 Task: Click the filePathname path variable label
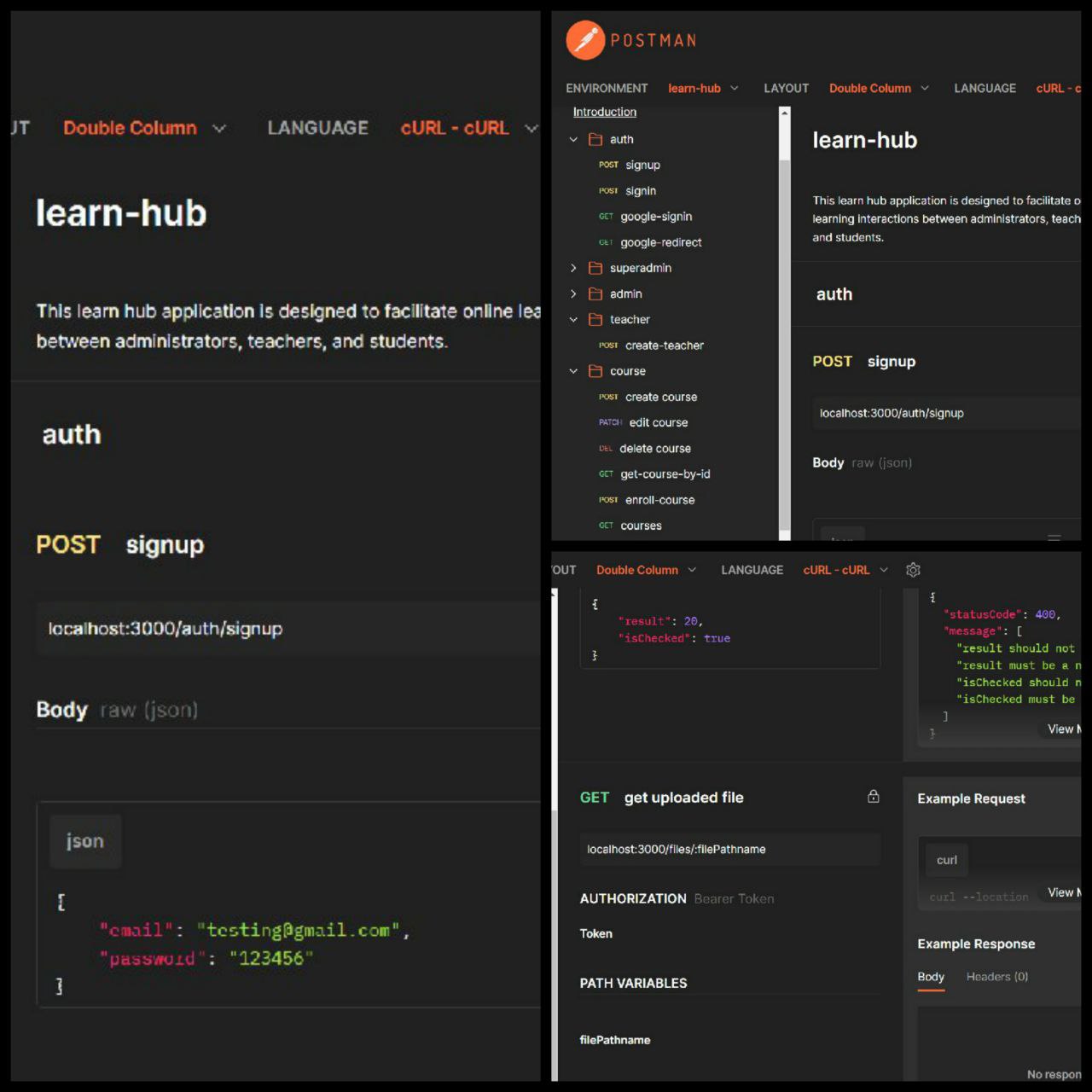pos(614,1040)
